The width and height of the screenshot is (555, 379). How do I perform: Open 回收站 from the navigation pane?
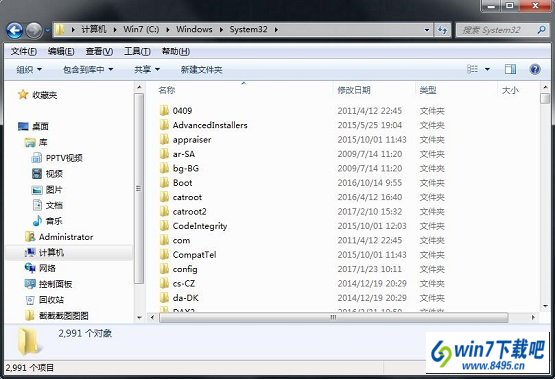pos(44,300)
